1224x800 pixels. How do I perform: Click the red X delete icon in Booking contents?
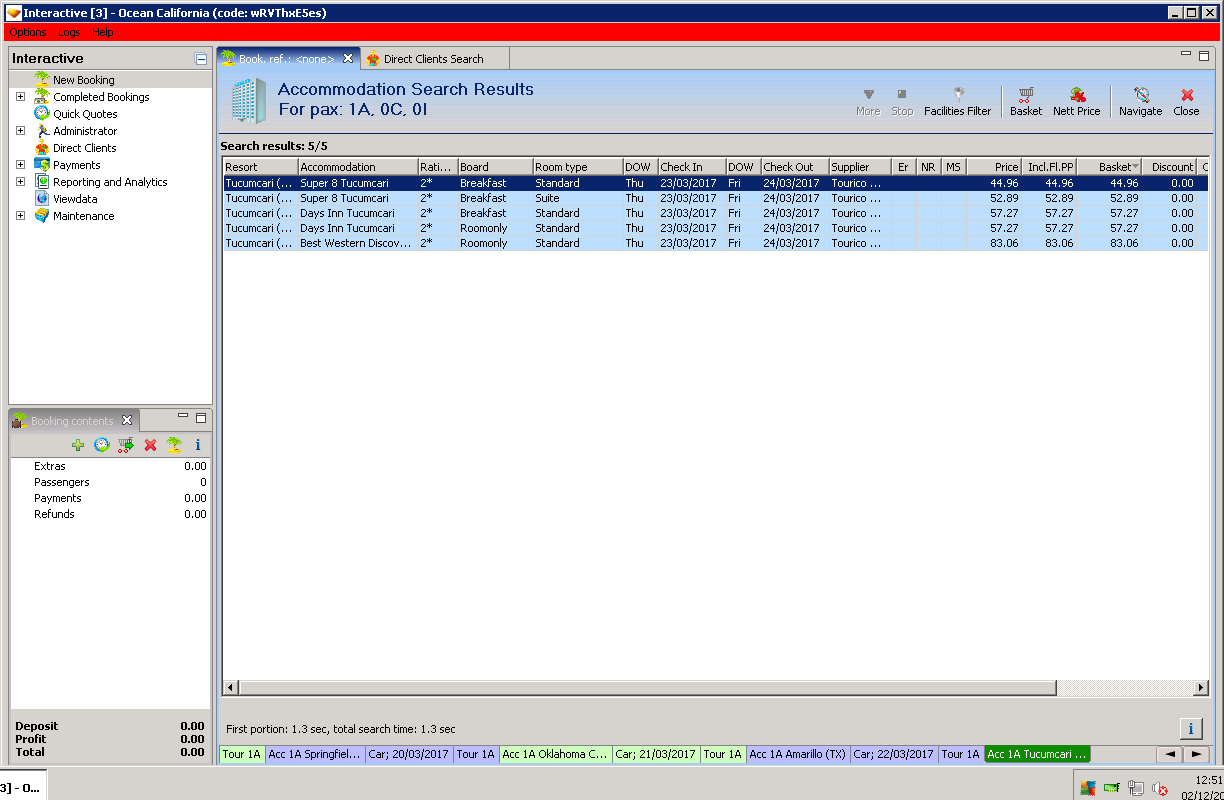pyautogui.click(x=150, y=445)
